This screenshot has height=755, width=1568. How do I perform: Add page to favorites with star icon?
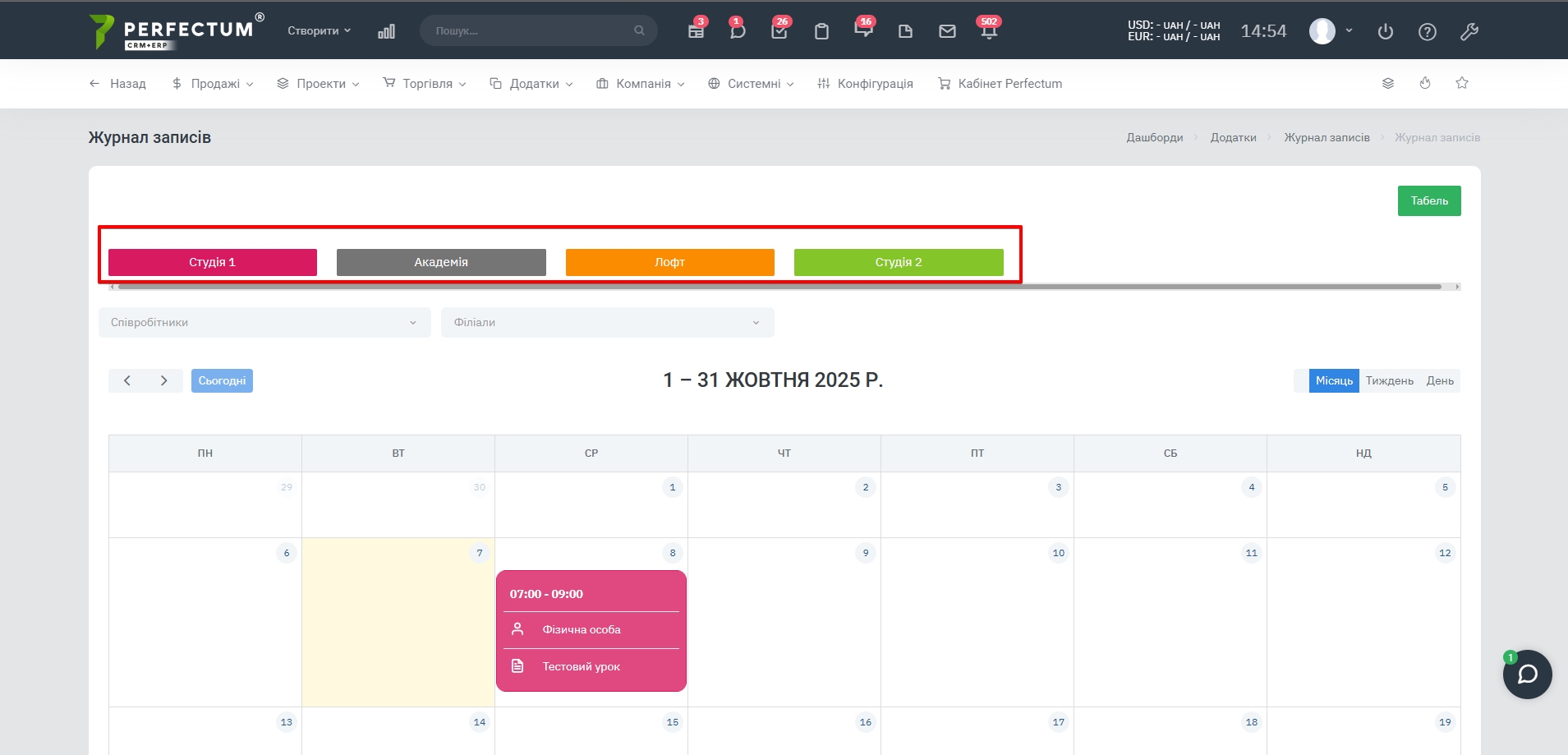tap(1462, 83)
